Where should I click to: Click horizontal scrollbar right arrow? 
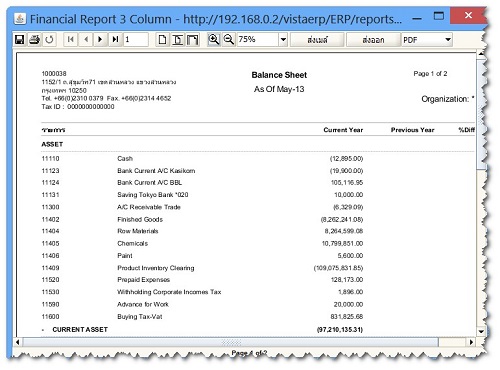pos(471,342)
